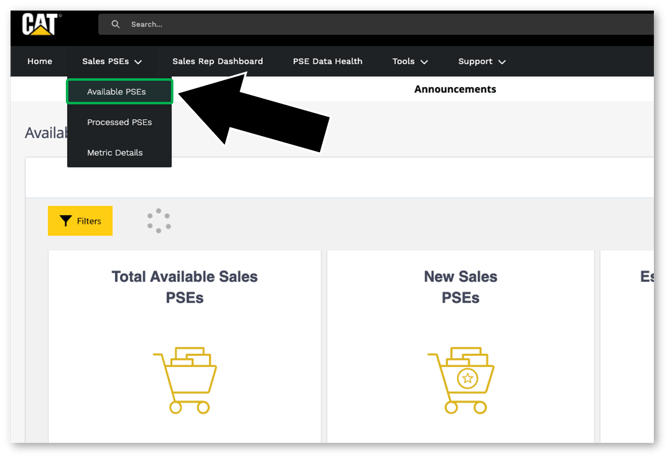The image size is (670, 459).
Task: Select Processed PSEs from the menu
Action: [x=120, y=122]
